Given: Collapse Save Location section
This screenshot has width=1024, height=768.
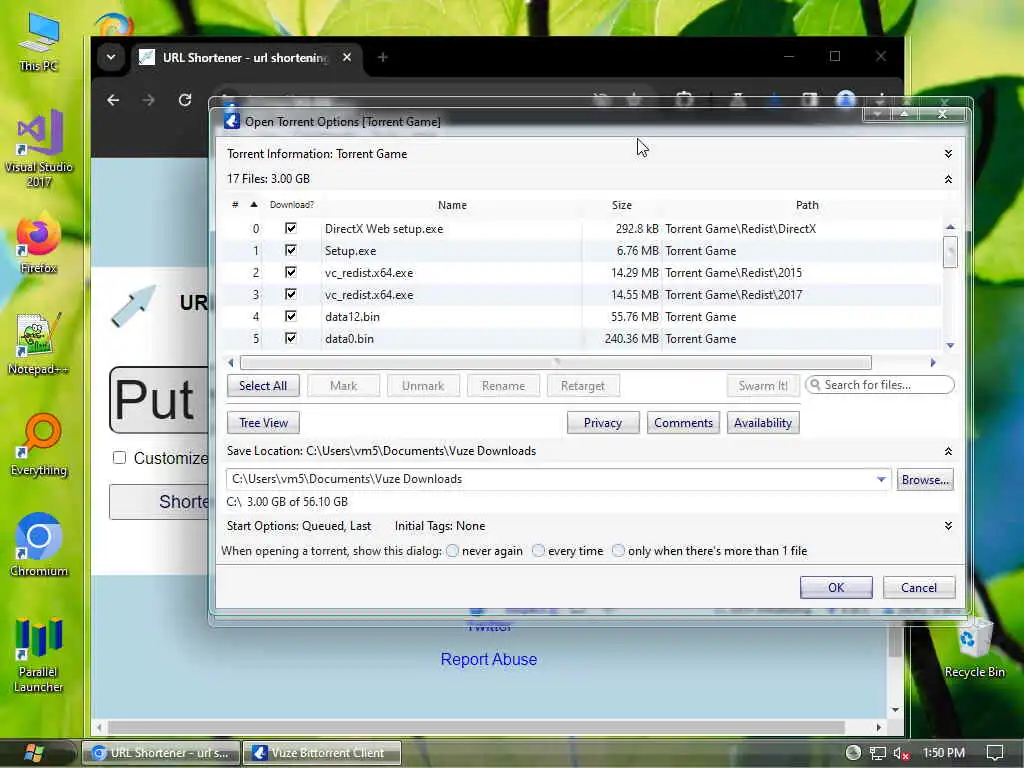Looking at the screenshot, I should [948, 451].
